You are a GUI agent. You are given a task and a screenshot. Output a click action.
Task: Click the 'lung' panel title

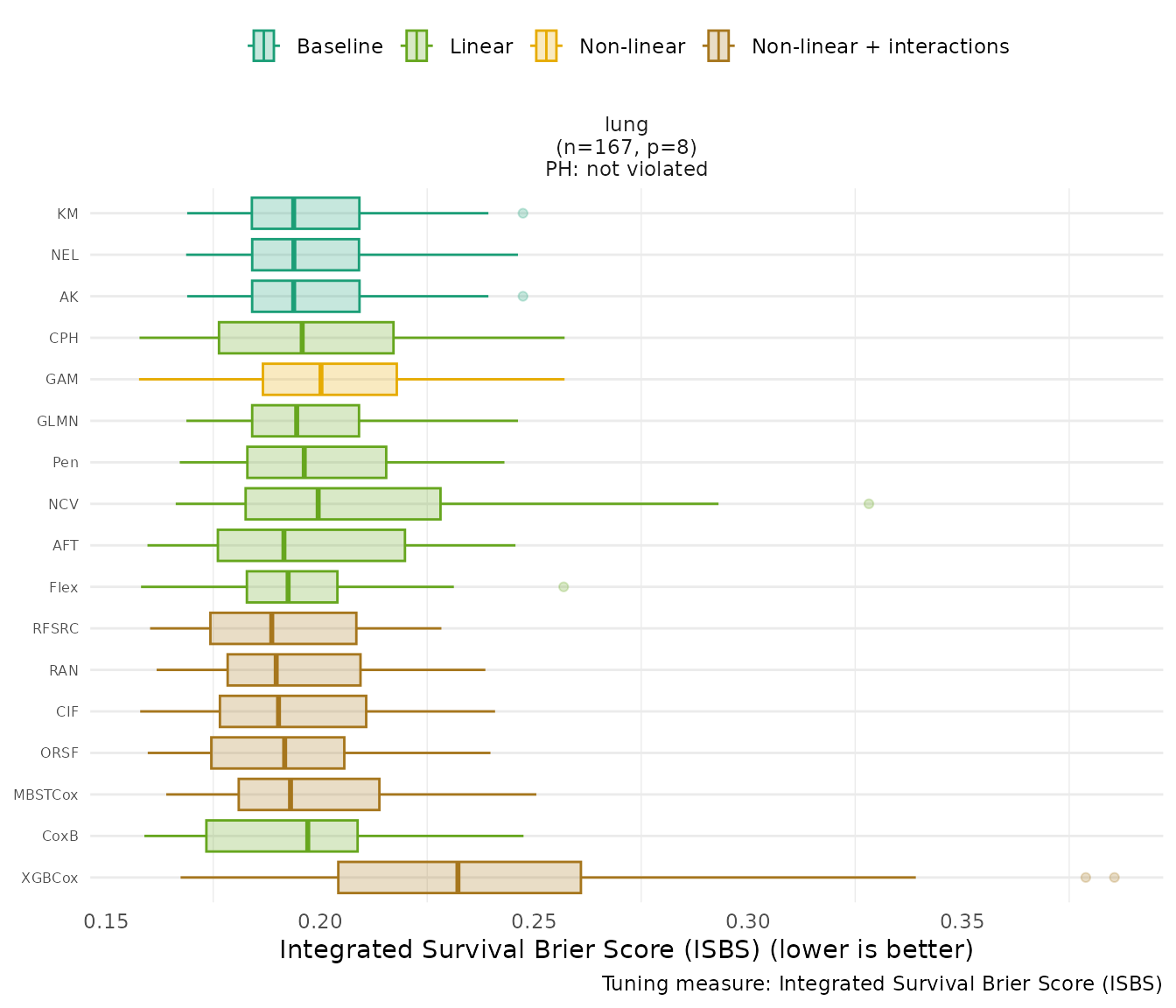[626, 125]
